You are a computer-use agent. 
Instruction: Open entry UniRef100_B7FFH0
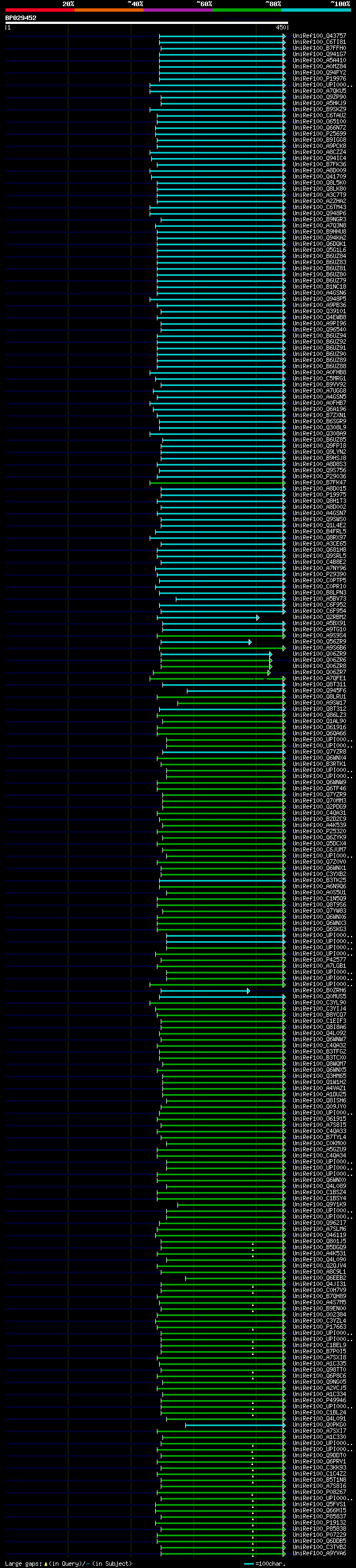(x=319, y=48)
